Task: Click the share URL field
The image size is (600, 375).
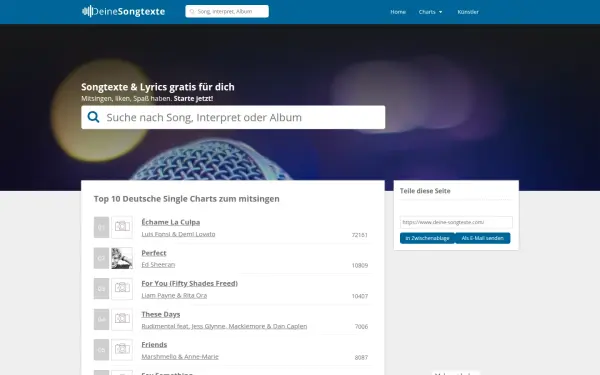Action: (456, 222)
